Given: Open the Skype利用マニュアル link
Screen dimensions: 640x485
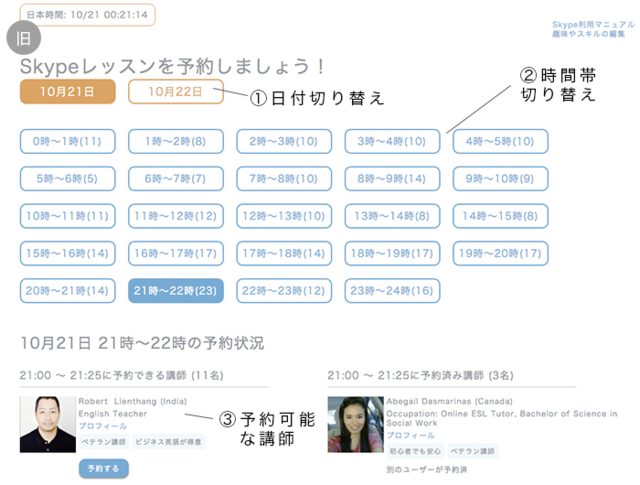Looking at the screenshot, I should coord(588,24).
